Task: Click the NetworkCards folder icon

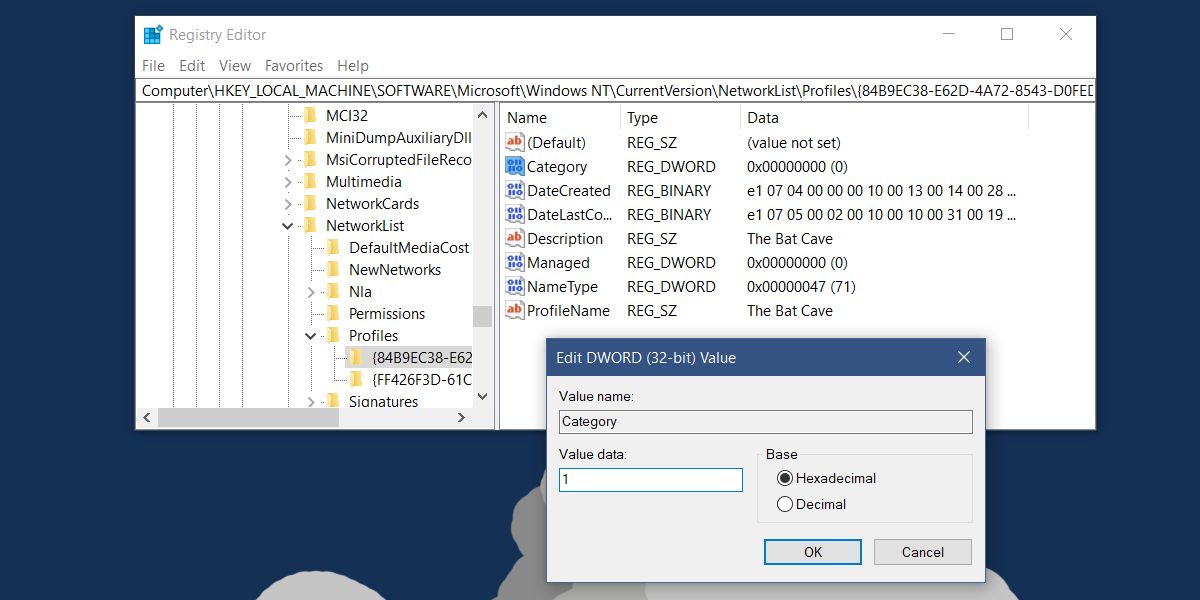Action: (x=310, y=204)
